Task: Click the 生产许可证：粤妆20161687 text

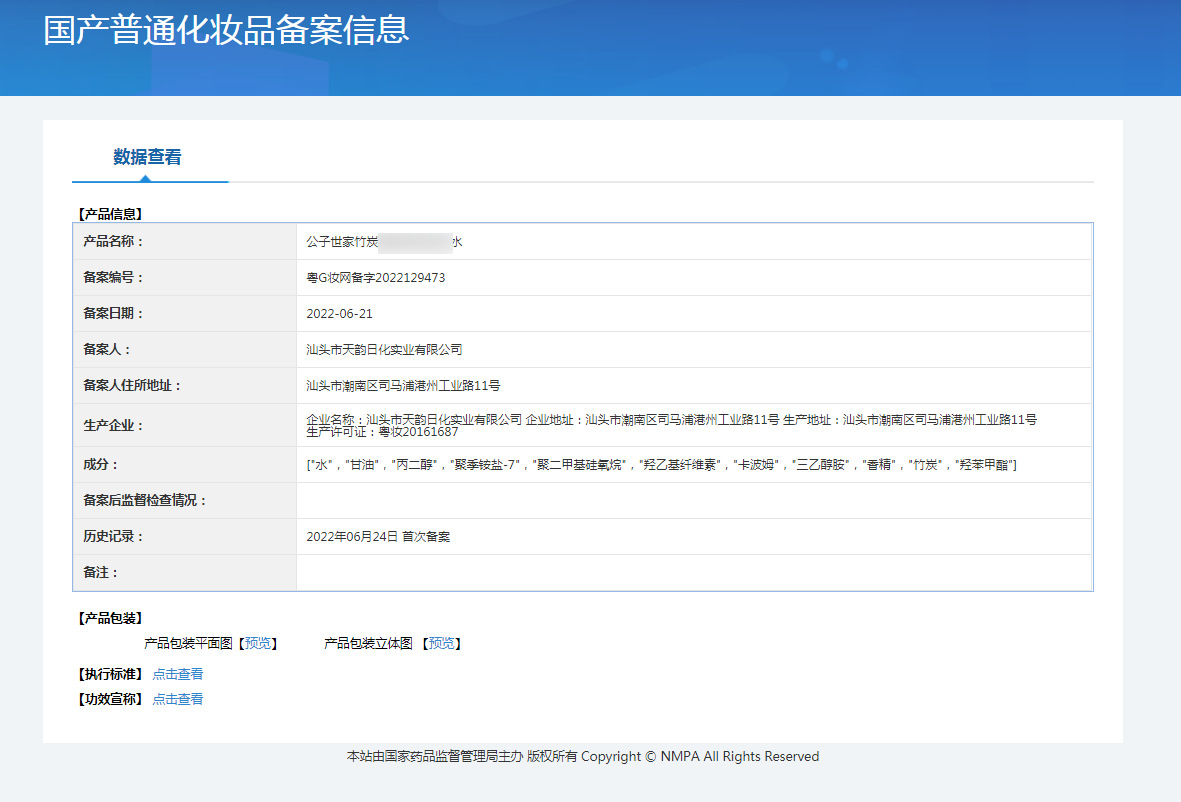Action: click(x=382, y=432)
